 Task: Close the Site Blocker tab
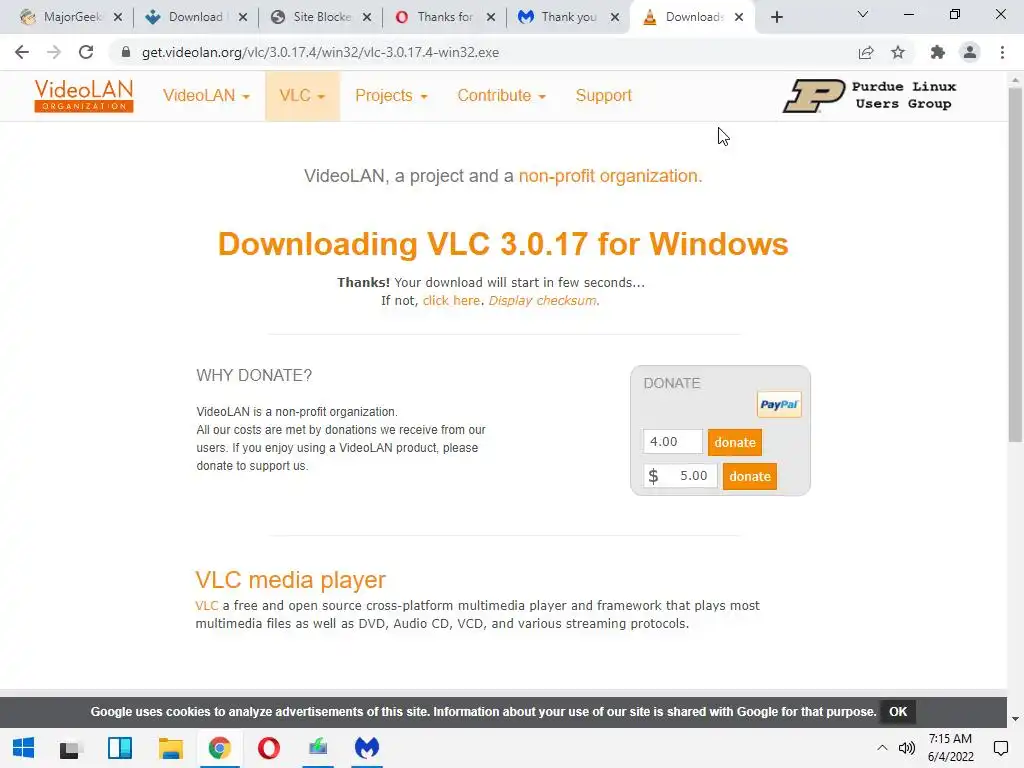[367, 17]
